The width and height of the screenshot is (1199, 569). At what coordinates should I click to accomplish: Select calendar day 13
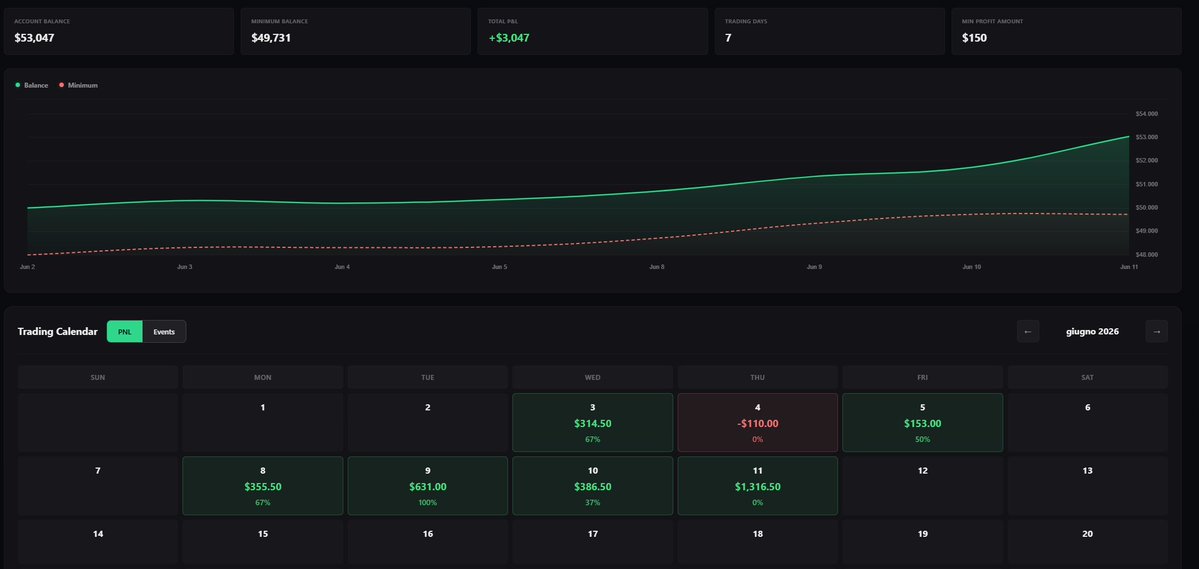1087,486
